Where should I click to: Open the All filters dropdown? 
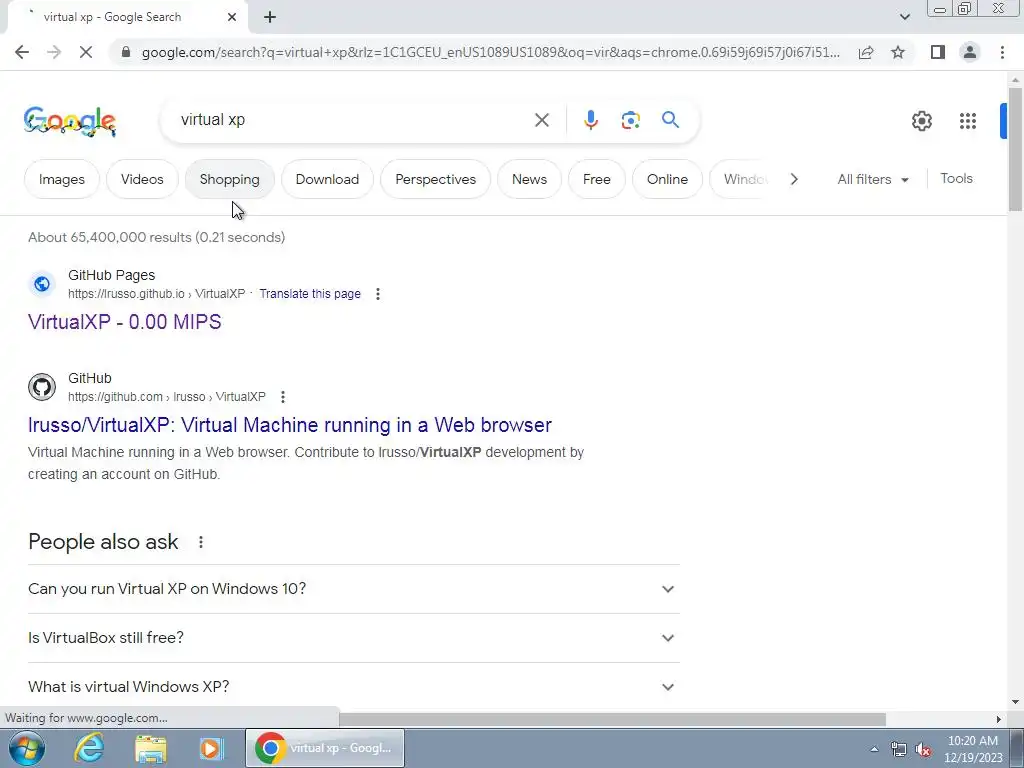[872, 179]
